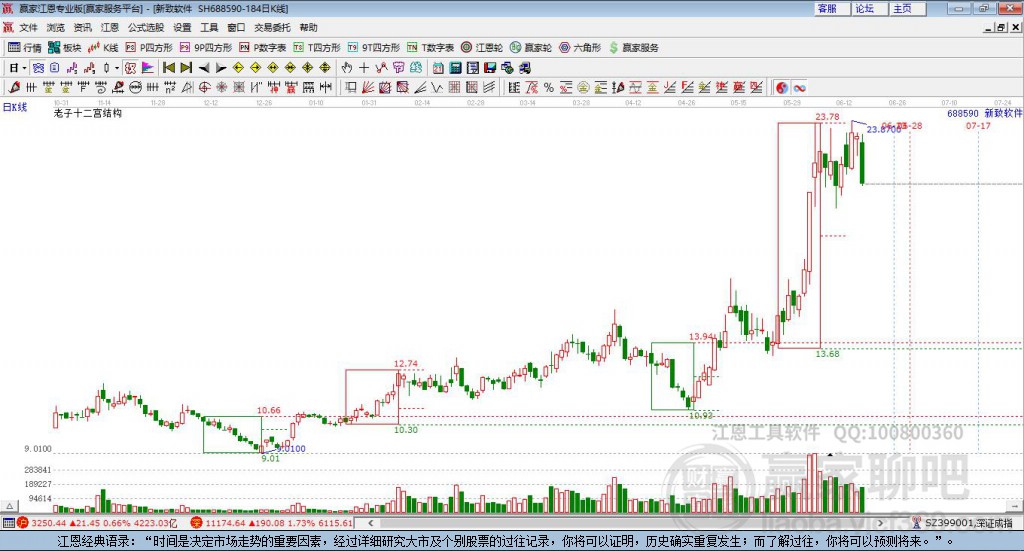The width and height of the screenshot is (1024, 551).
Task: Open the T四方形 tool
Action: 317,48
